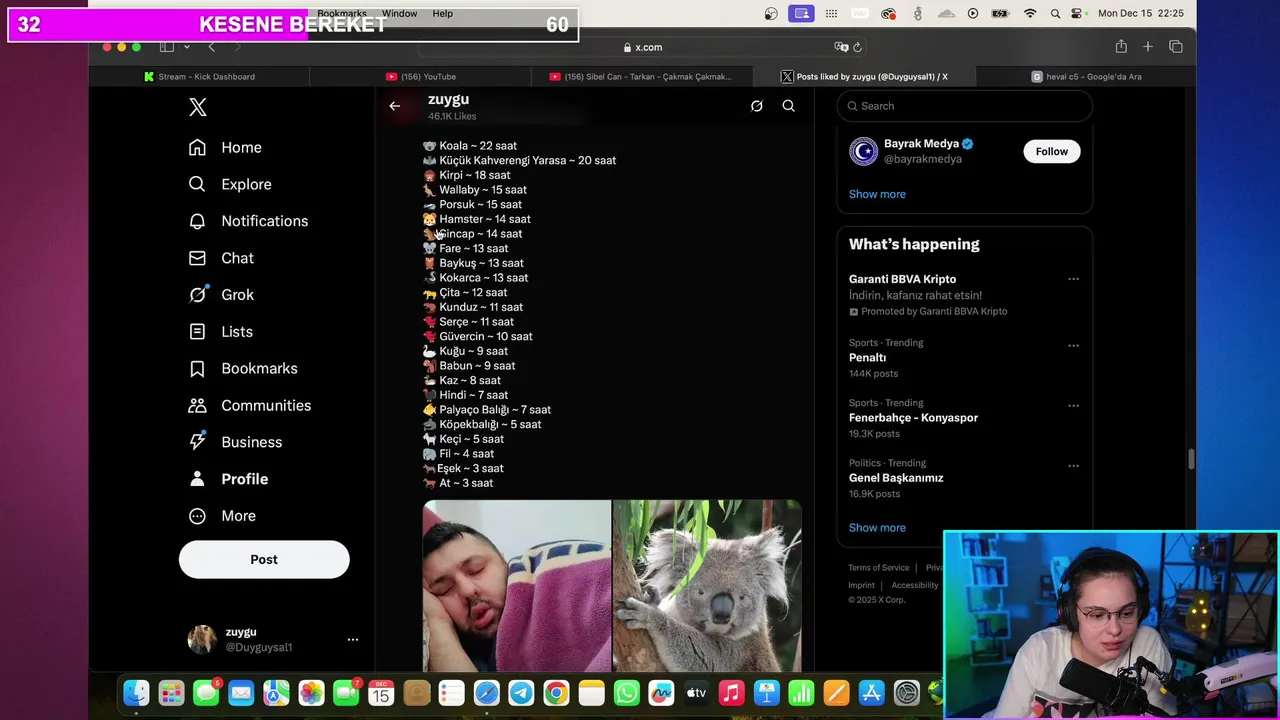Select the Posts liked by zuygu tab
Screen dimensions: 1280x720
[864, 76]
